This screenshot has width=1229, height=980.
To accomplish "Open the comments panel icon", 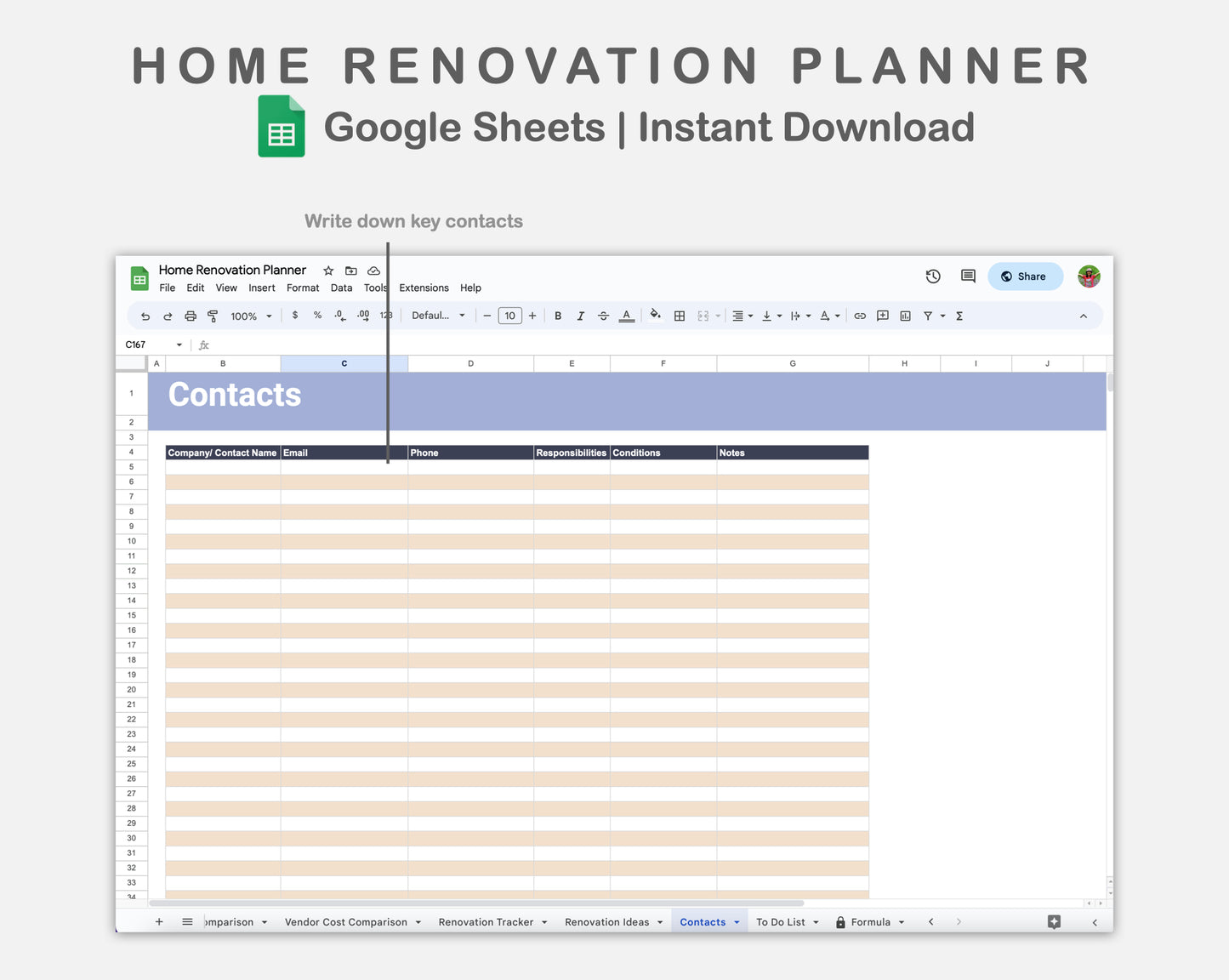I will [x=968, y=276].
